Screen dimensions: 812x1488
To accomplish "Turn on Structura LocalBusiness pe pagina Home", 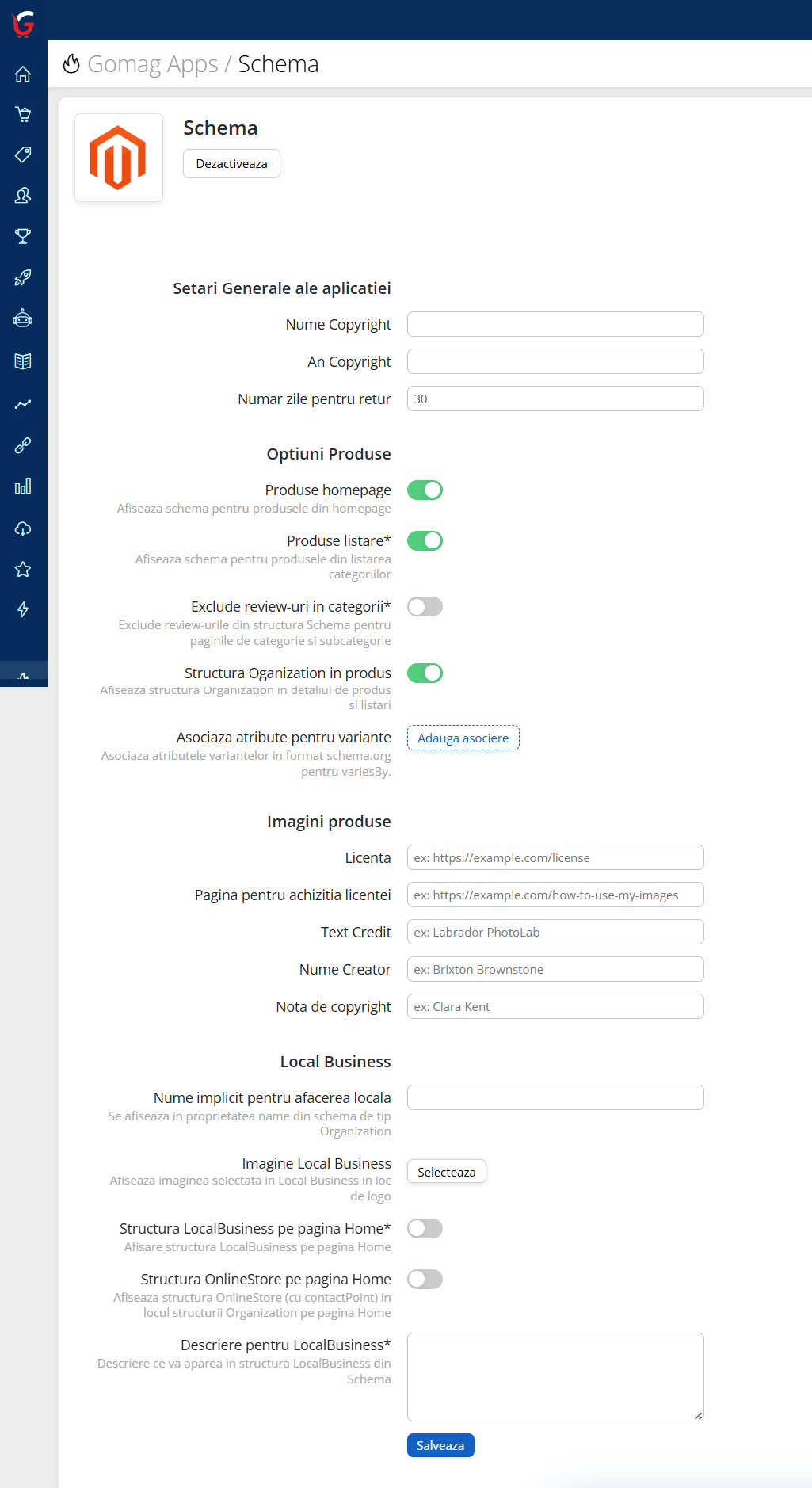I will click(425, 1229).
